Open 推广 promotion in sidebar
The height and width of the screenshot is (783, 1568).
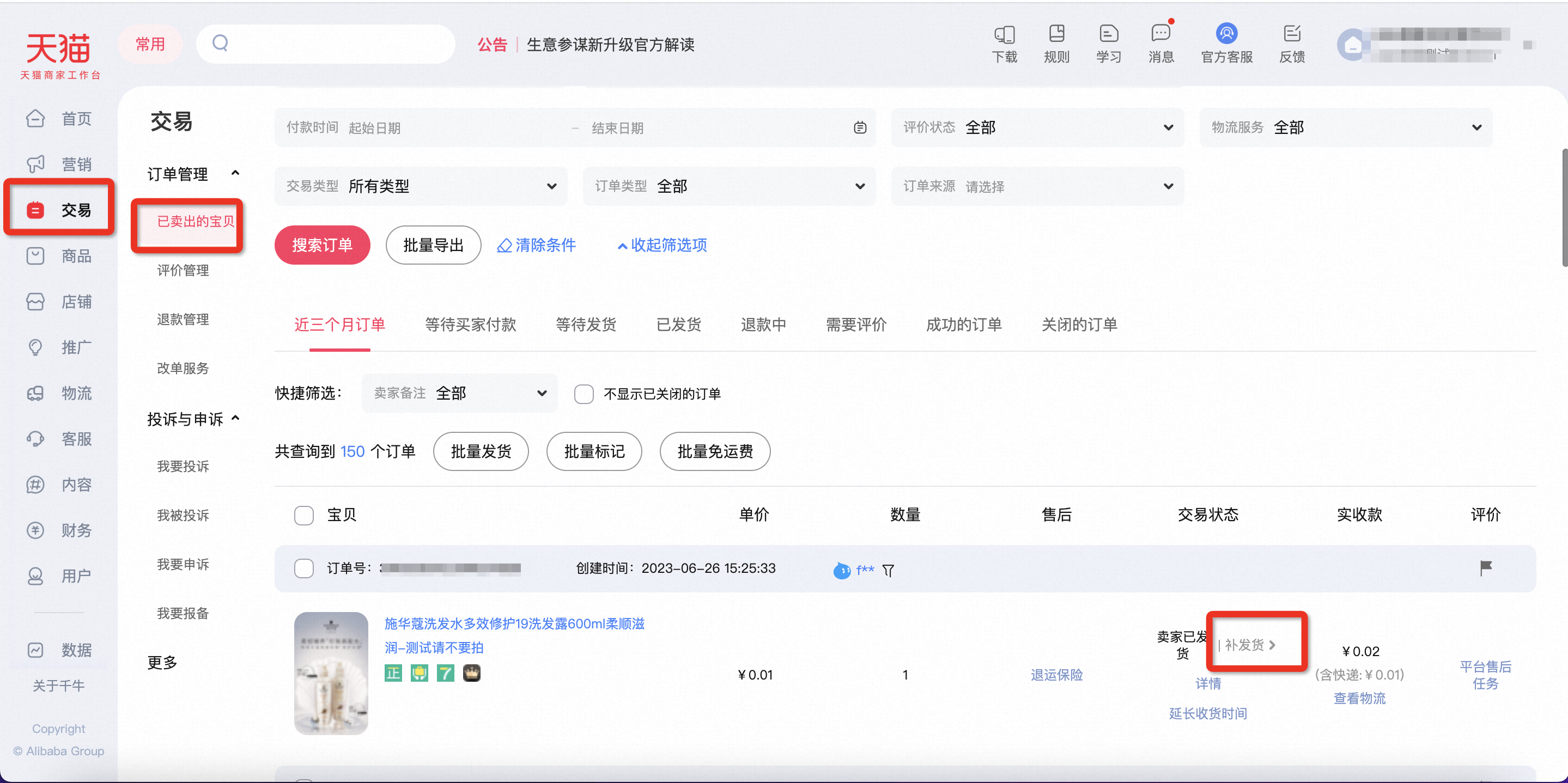59,347
